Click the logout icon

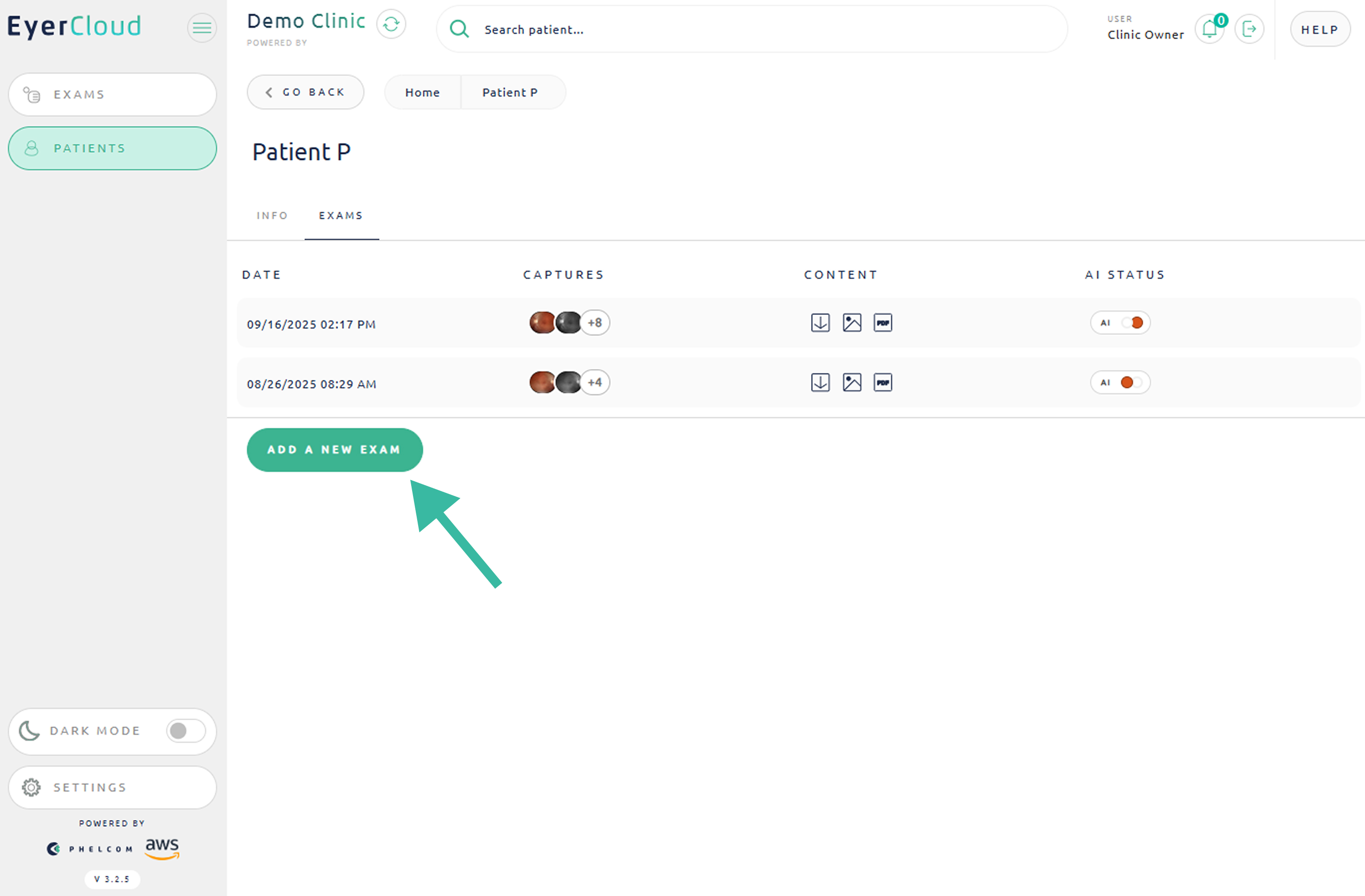click(1249, 29)
